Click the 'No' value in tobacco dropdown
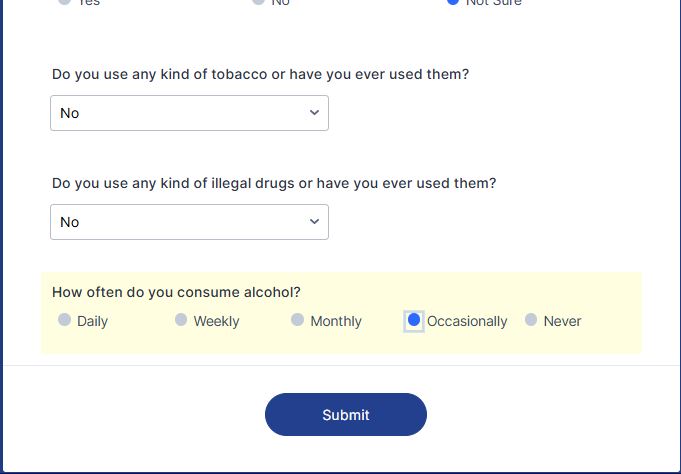Image resolution: width=681 pixels, height=474 pixels. 69,113
